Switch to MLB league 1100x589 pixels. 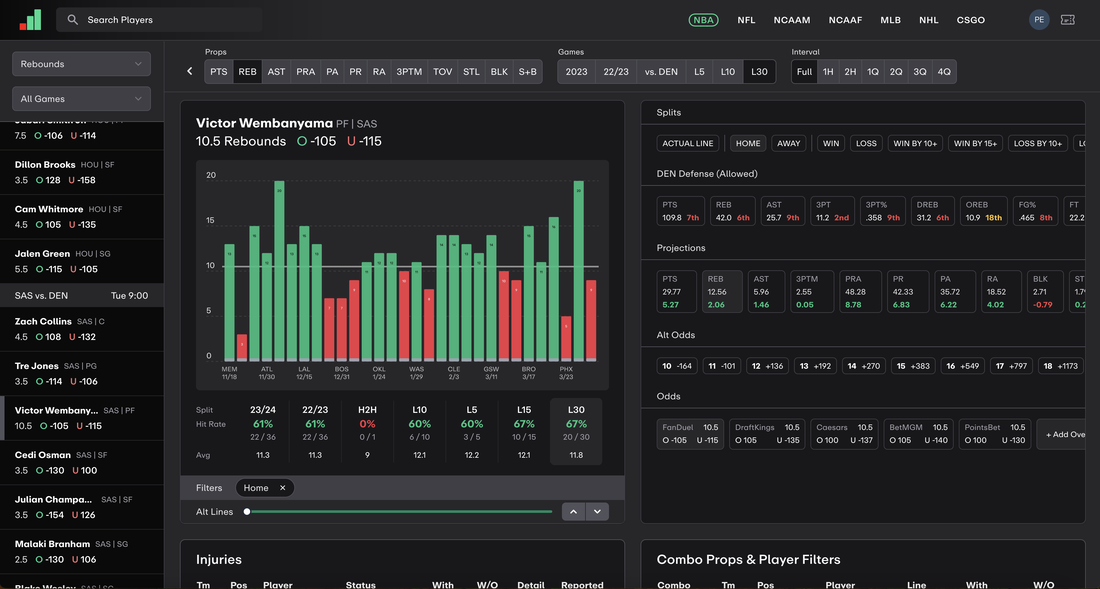[x=890, y=20]
